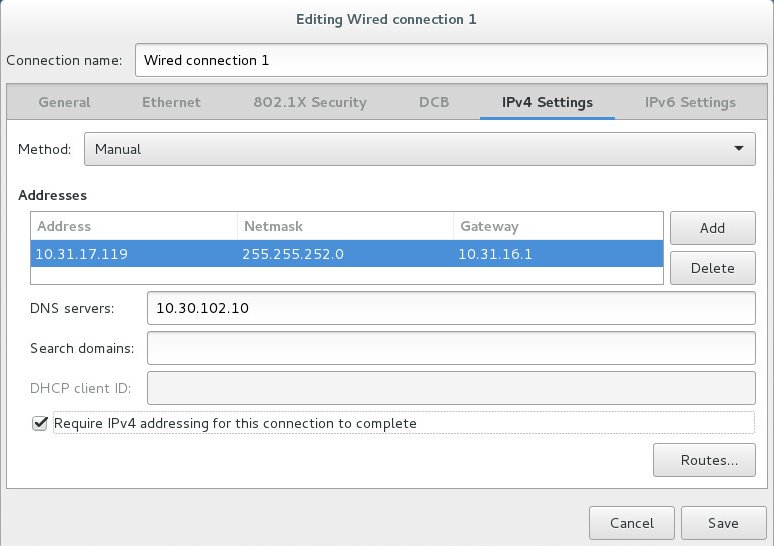Toggle Require IPv4 addressing checkbox

coord(39,423)
